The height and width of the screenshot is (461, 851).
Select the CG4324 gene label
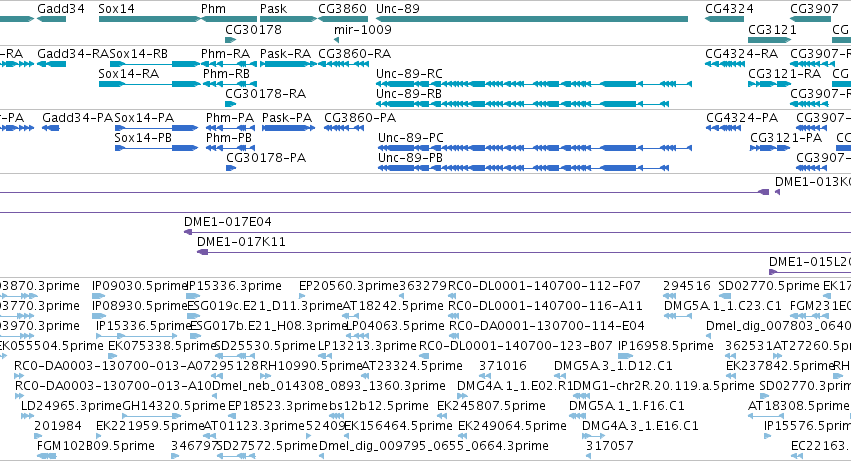click(x=729, y=9)
